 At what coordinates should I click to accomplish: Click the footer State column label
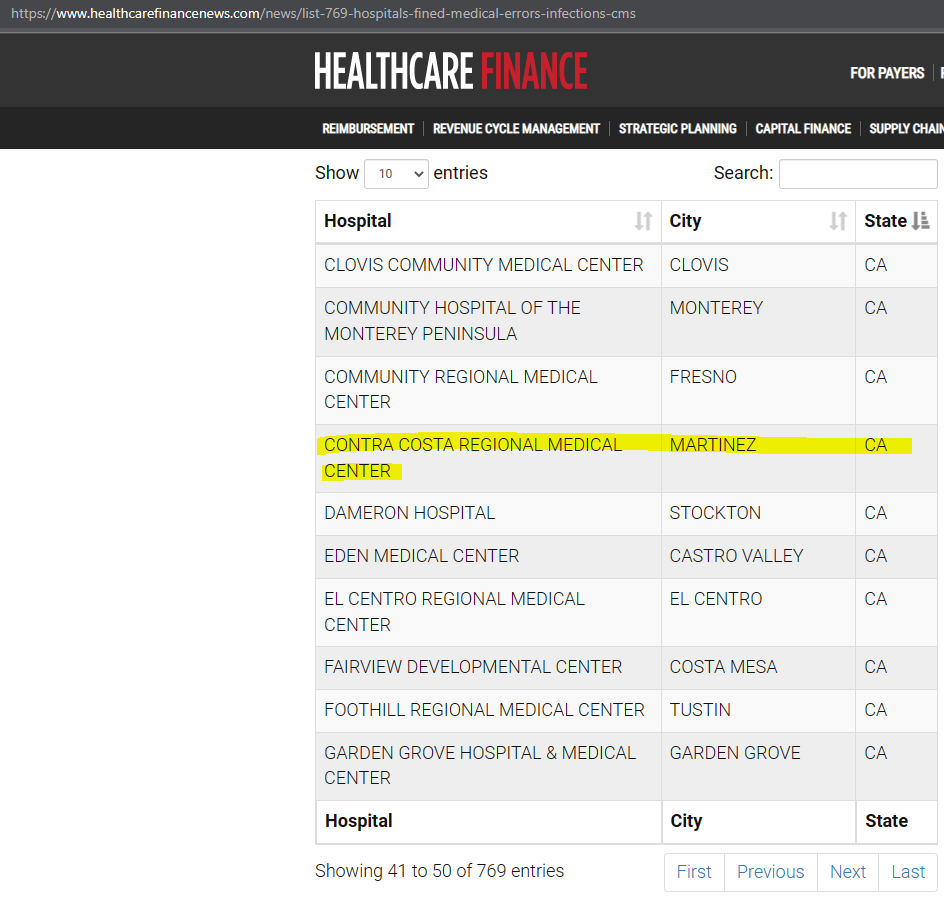(887, 821)
